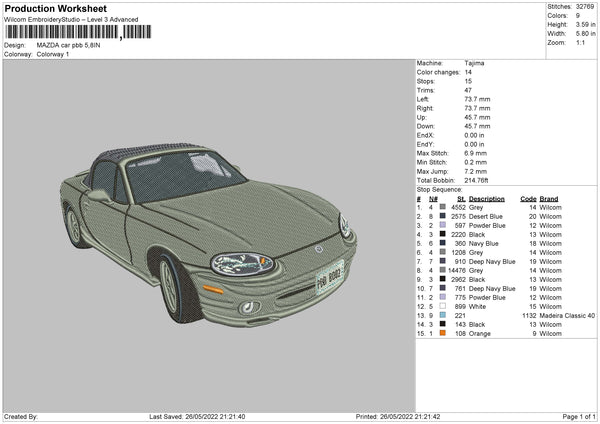This screenshot has height=424, width=600.
Task: Click the 'St.' column header
Action: click(x=461, y=199)
